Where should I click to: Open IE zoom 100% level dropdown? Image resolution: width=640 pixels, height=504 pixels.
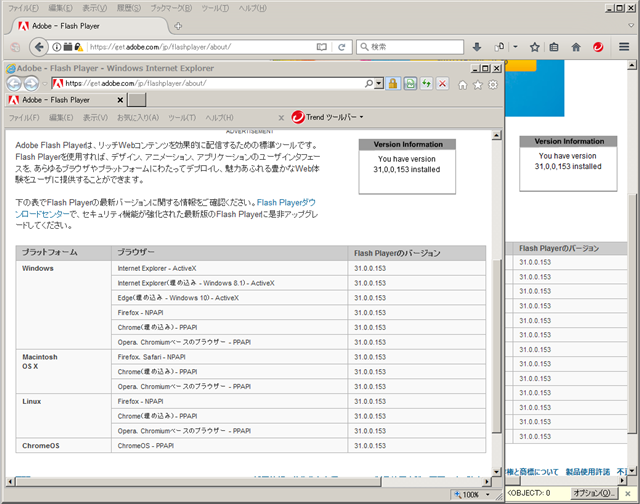tap(487, 495)
